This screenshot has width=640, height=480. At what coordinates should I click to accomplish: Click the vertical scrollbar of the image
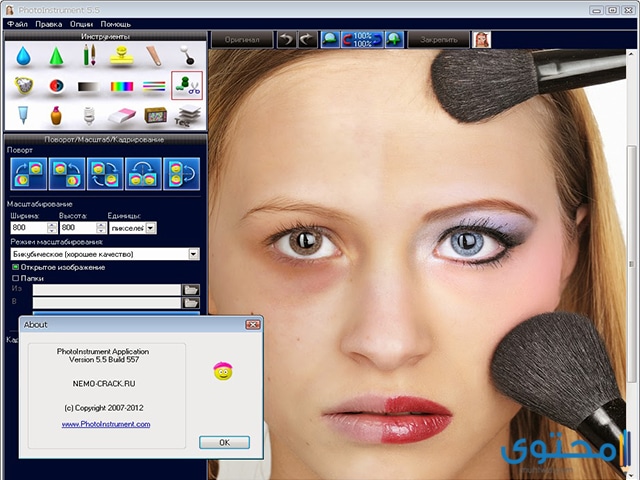pos(631,264)
